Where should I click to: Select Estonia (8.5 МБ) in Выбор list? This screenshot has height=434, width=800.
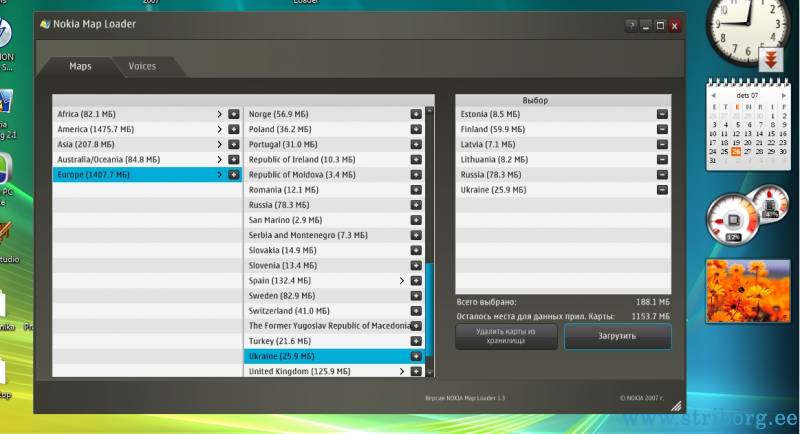pos(563,114)
